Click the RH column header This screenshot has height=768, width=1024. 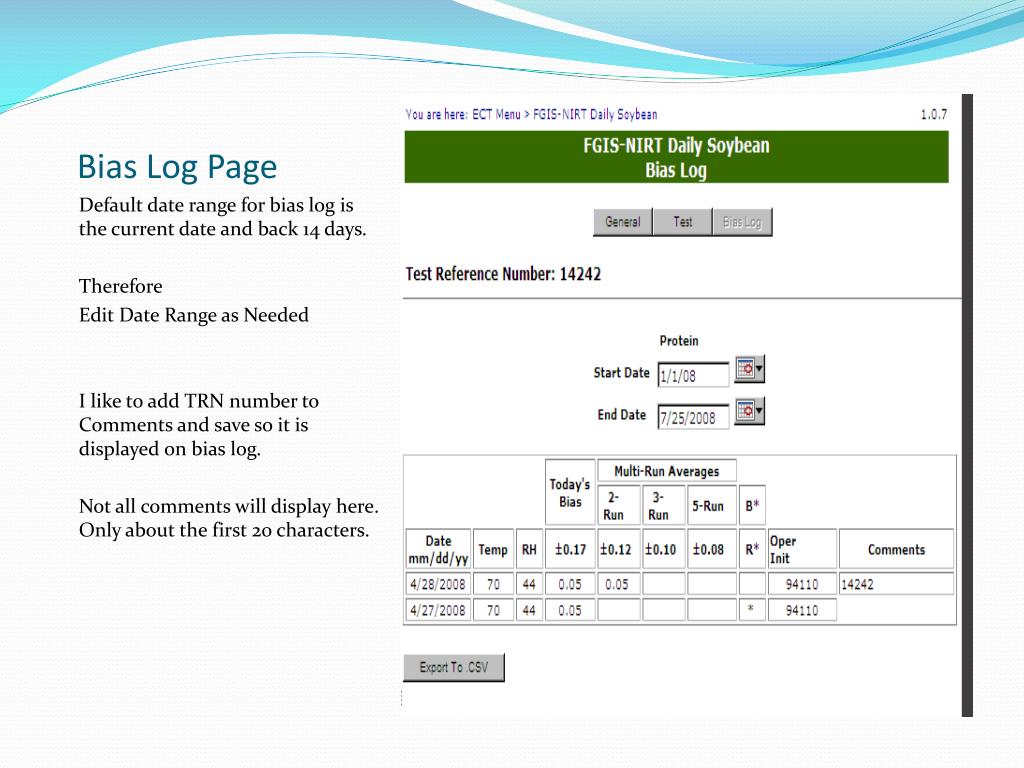point(529,549)
